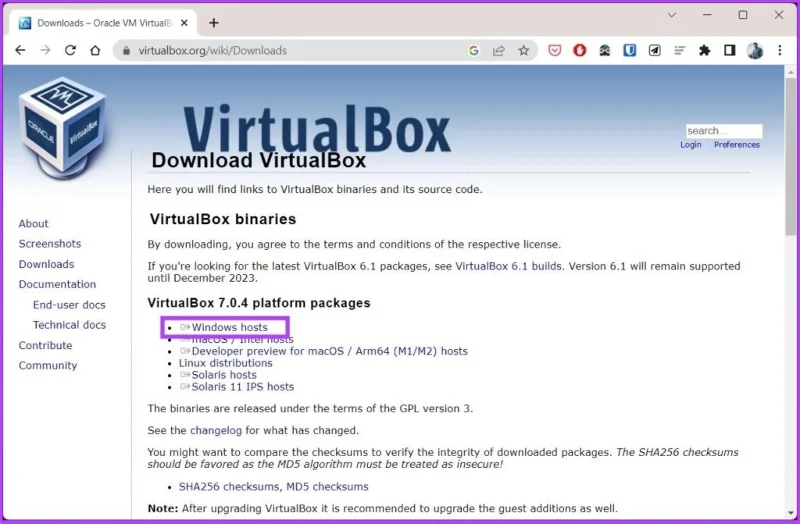
Task: Click the browser forward arrow
Action: [x=45, y=50]
